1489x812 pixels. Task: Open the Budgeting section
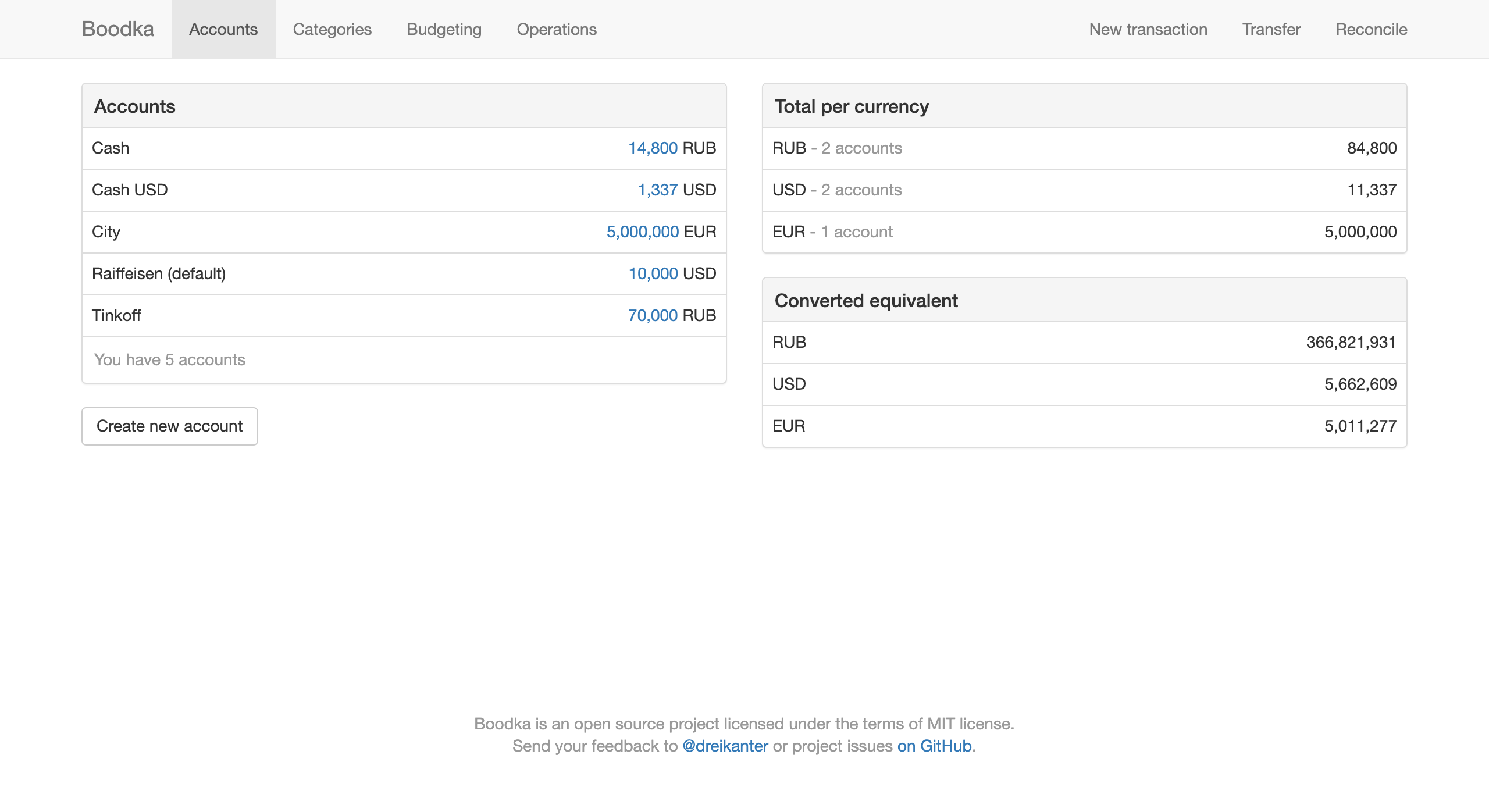(444, 29)
